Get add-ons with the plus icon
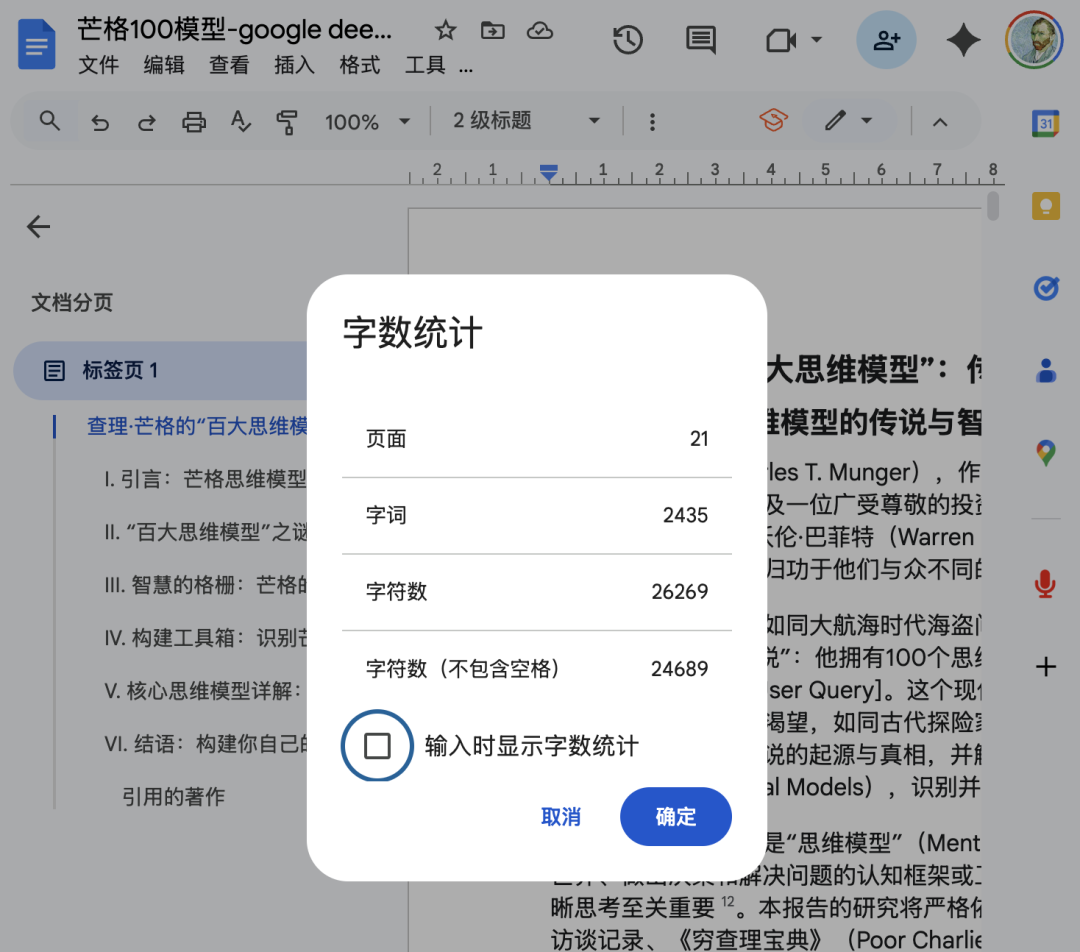Screen dimensions: 1080x952 tap(1046, 667)
